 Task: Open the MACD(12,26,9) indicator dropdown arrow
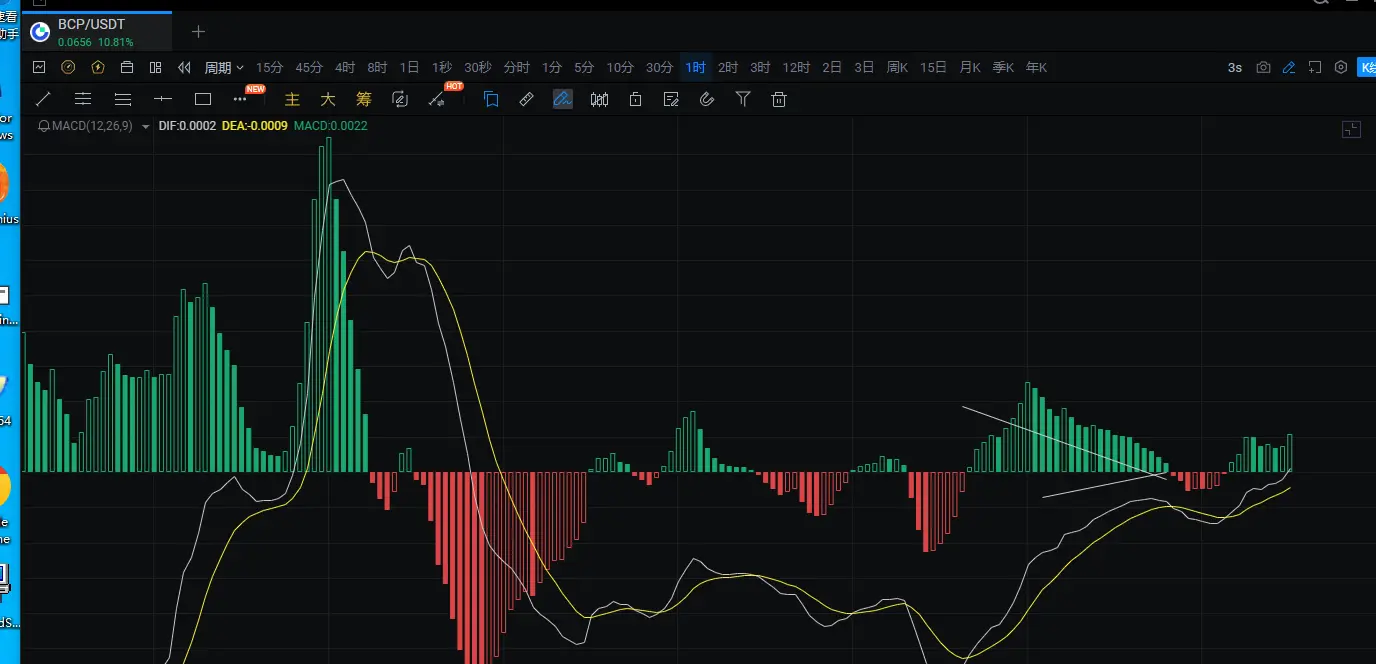(146, 126)
